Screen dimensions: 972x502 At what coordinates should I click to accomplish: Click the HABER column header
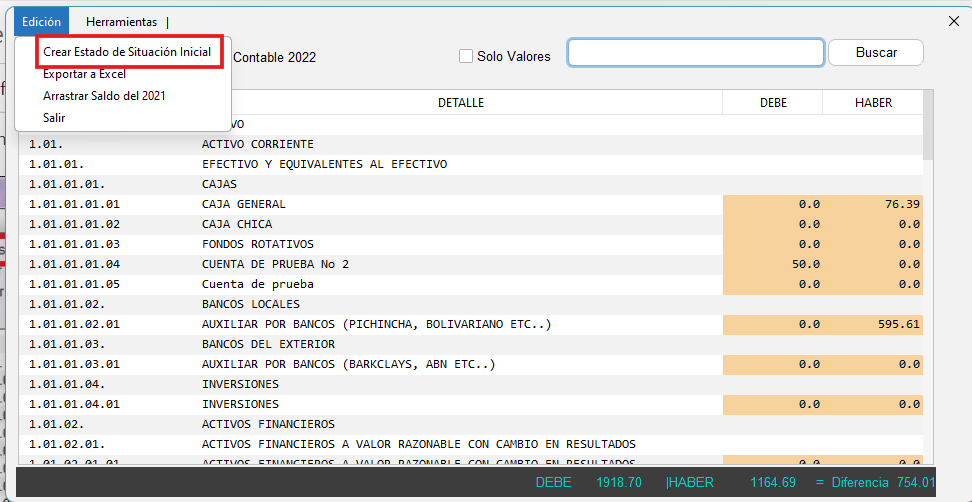click(x=872, y=103)
